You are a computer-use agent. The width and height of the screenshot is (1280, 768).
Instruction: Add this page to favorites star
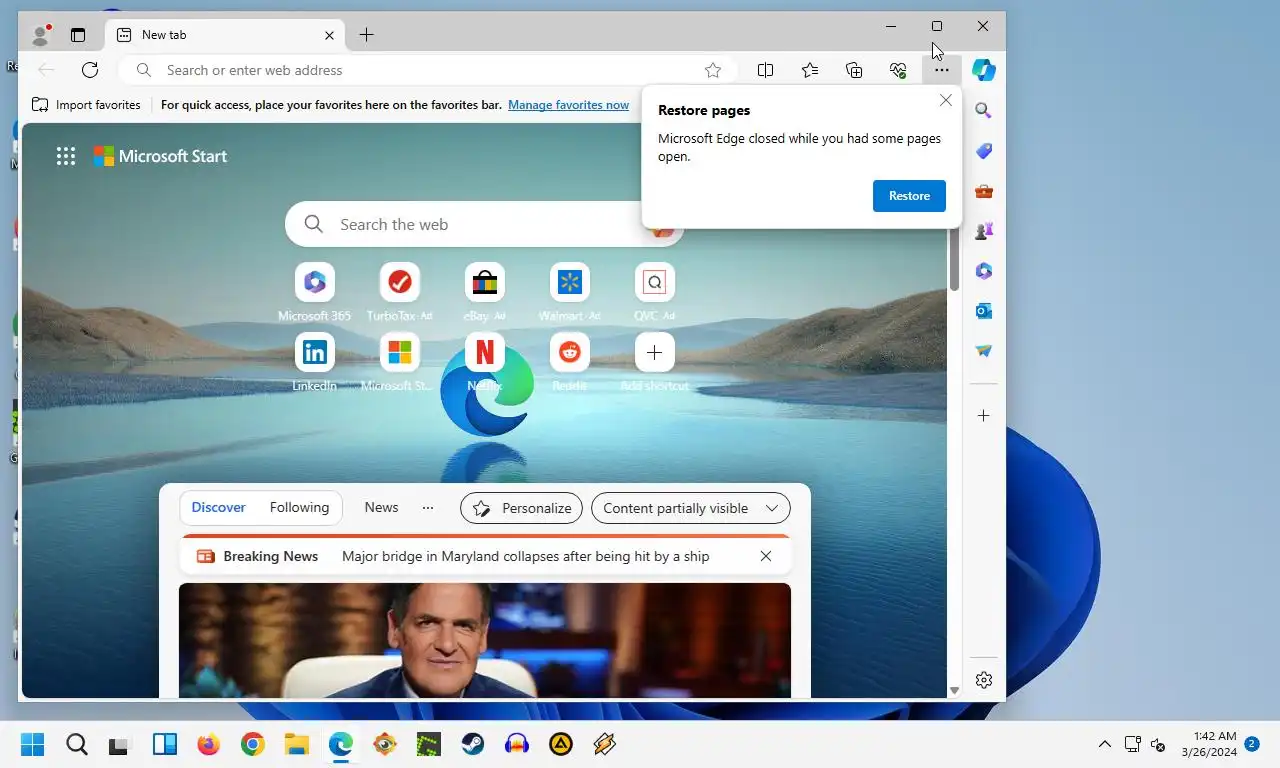[x=713, y=70]
